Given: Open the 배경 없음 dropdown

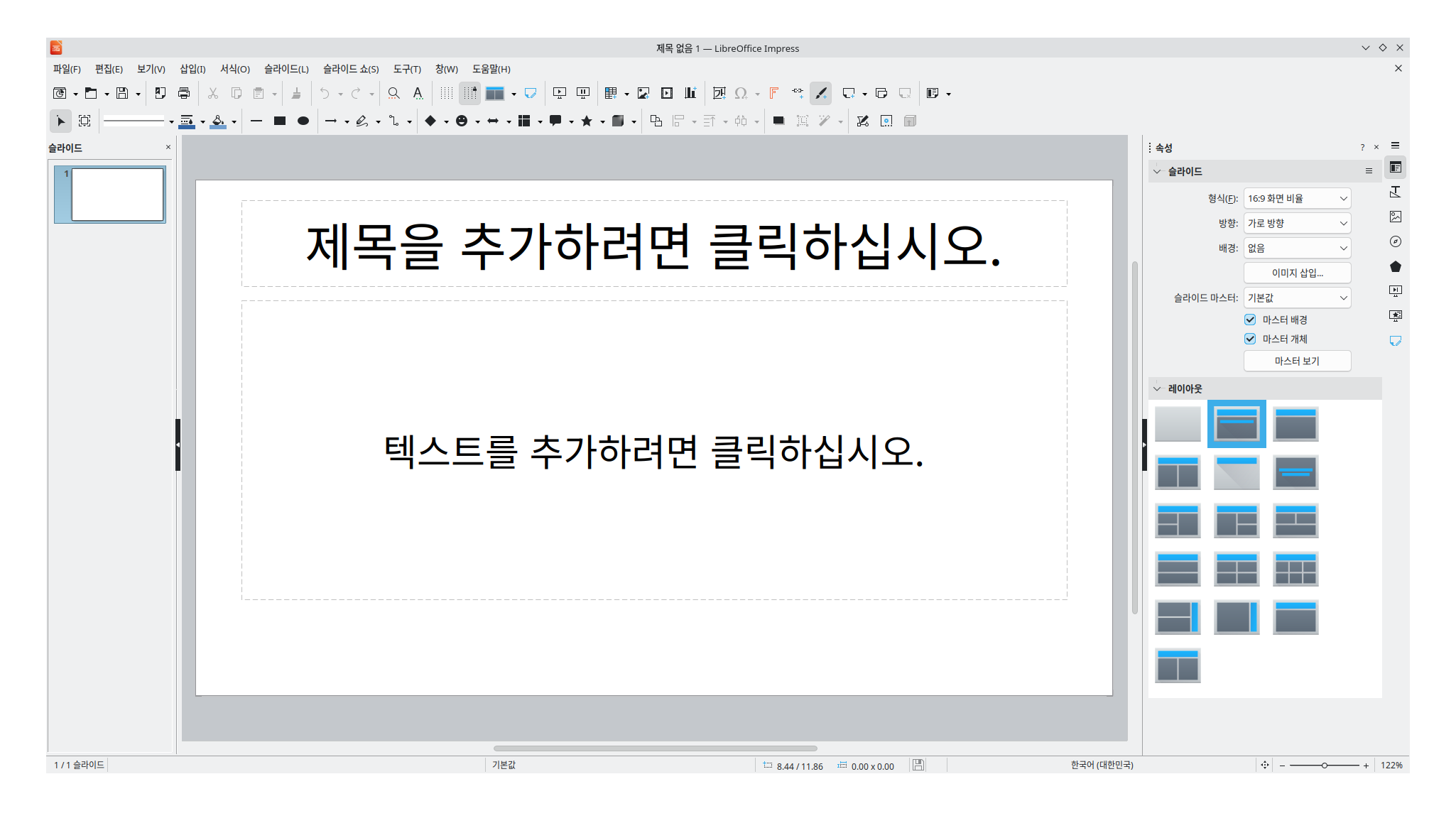Looking at the screenshot, I should 1297,248.
